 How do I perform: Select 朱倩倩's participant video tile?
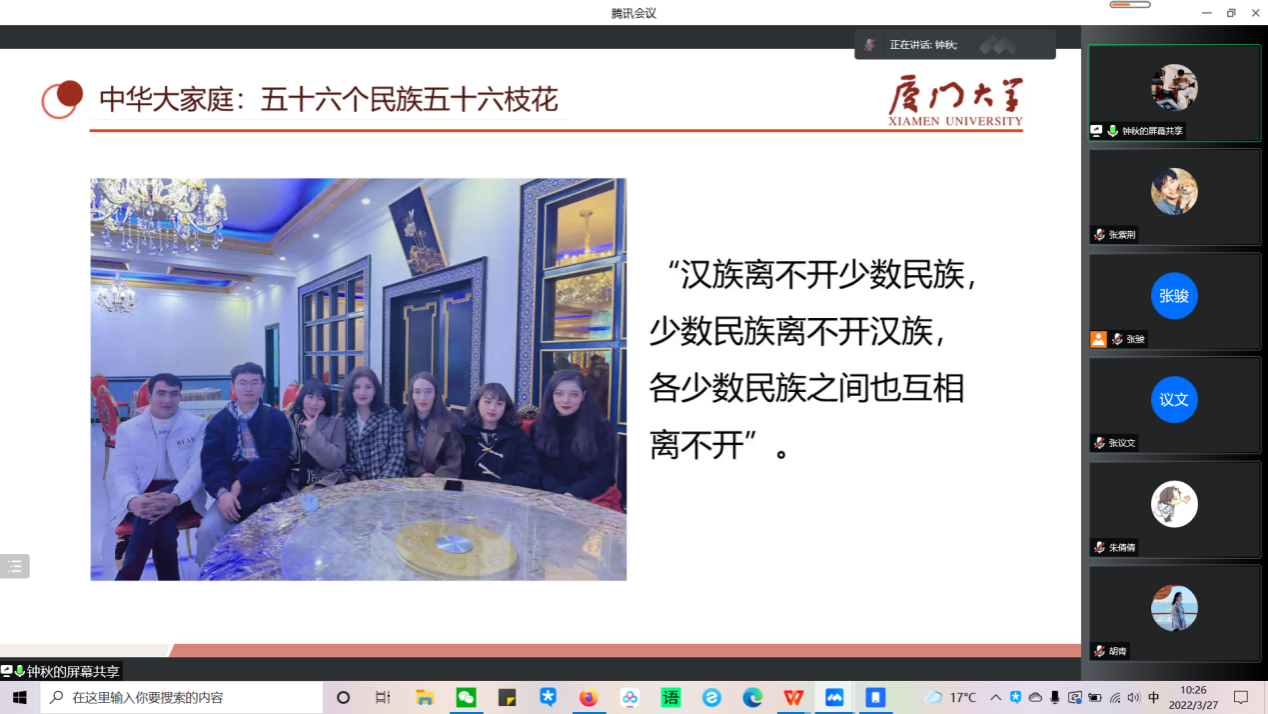click(1174, 508)
